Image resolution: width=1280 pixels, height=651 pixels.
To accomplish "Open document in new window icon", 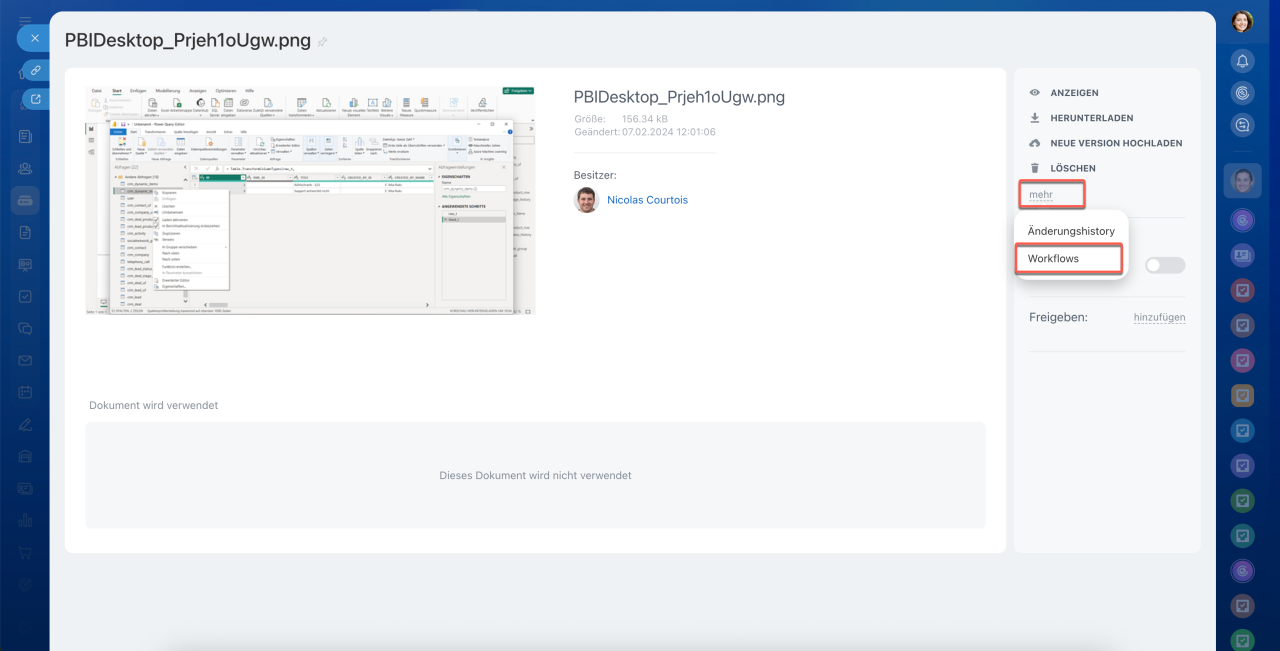I will click(x=35, y=99).
